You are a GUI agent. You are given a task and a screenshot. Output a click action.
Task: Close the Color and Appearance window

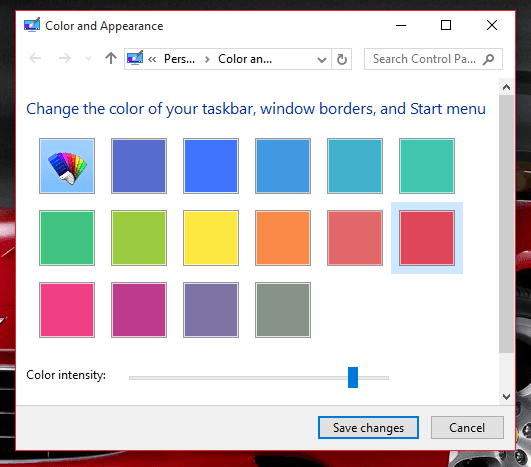point(492,25)
